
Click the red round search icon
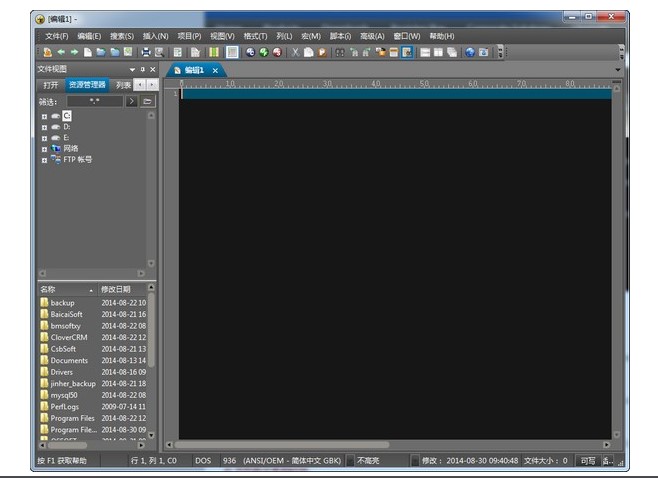point(277,52)
